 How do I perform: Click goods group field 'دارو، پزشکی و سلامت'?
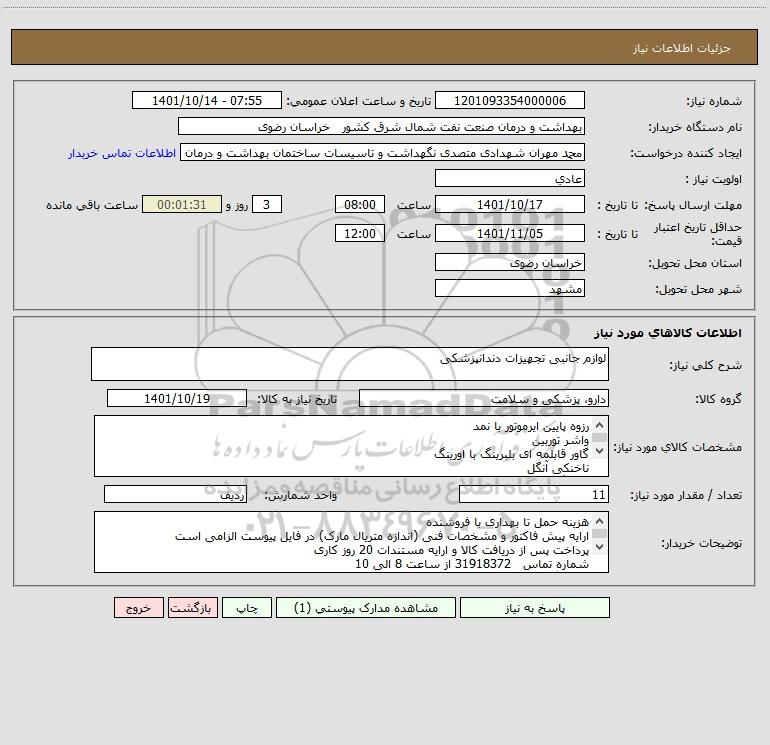[x=484, y=398]
